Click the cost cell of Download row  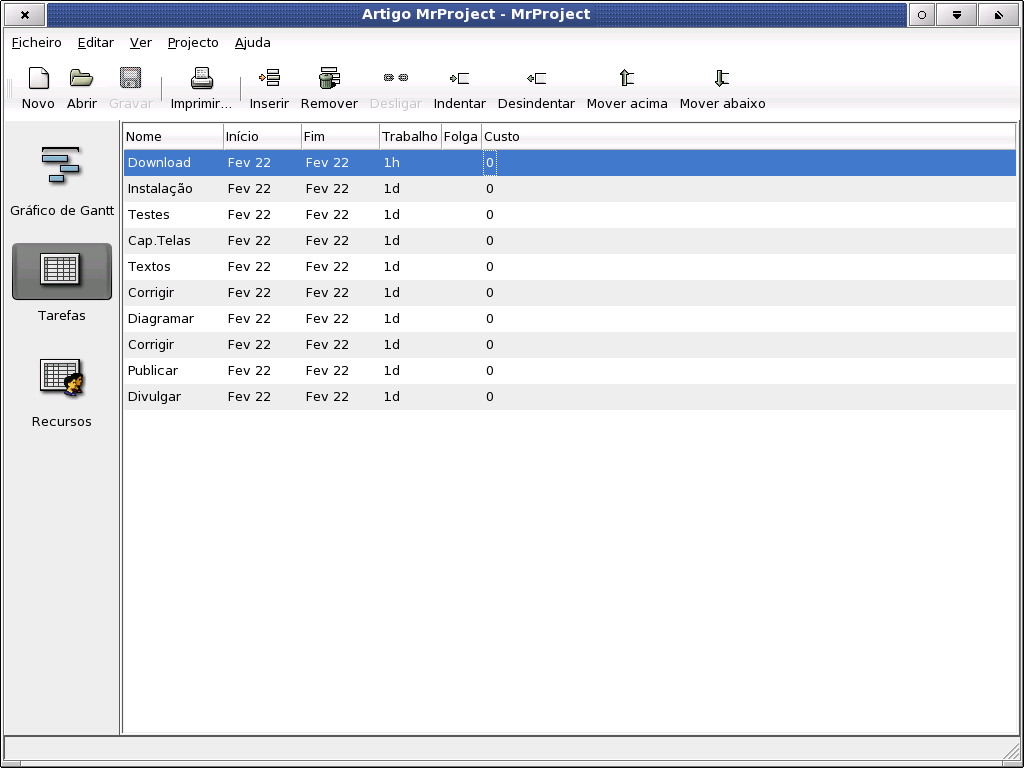coord(490,163)
